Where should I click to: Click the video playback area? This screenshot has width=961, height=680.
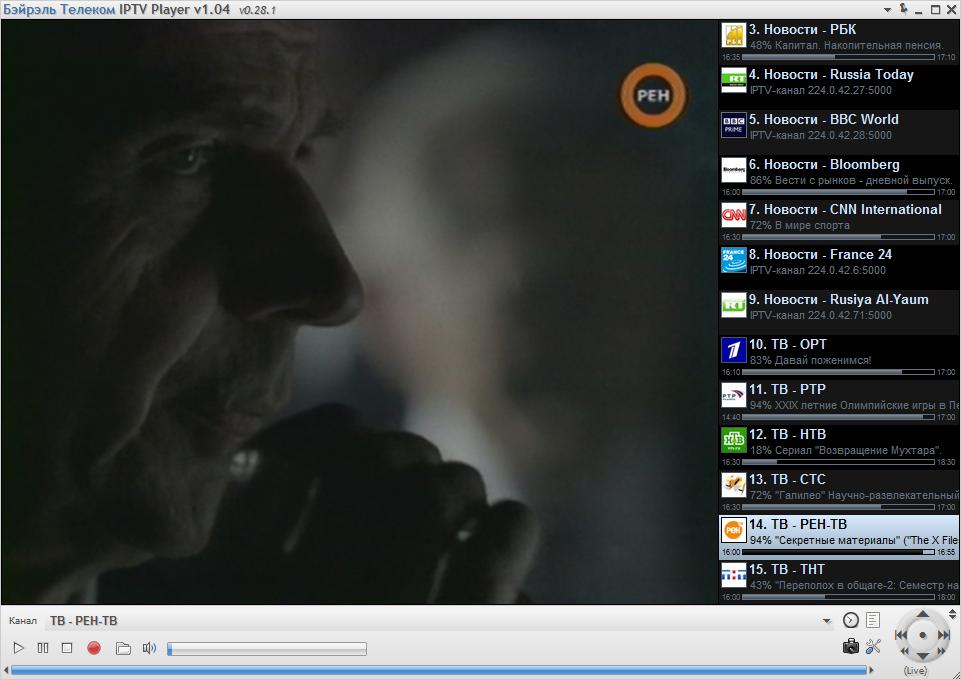click(359, 312)
